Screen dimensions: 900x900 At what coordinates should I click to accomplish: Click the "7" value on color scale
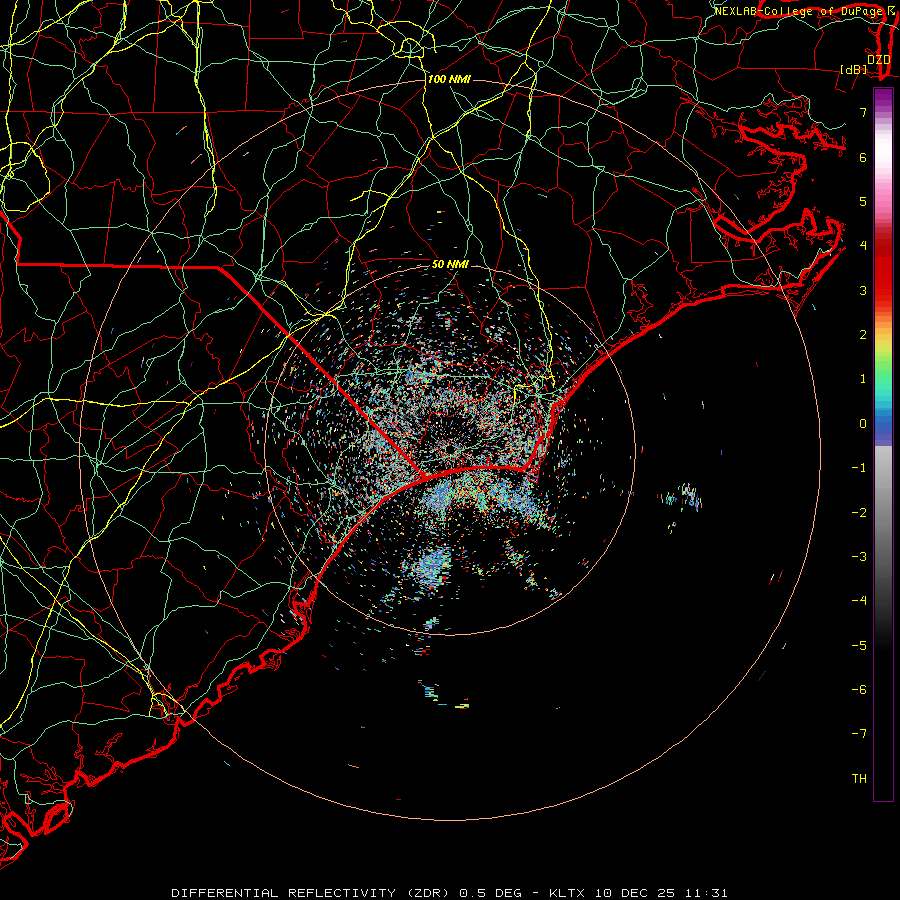click(x=863, y=112)
